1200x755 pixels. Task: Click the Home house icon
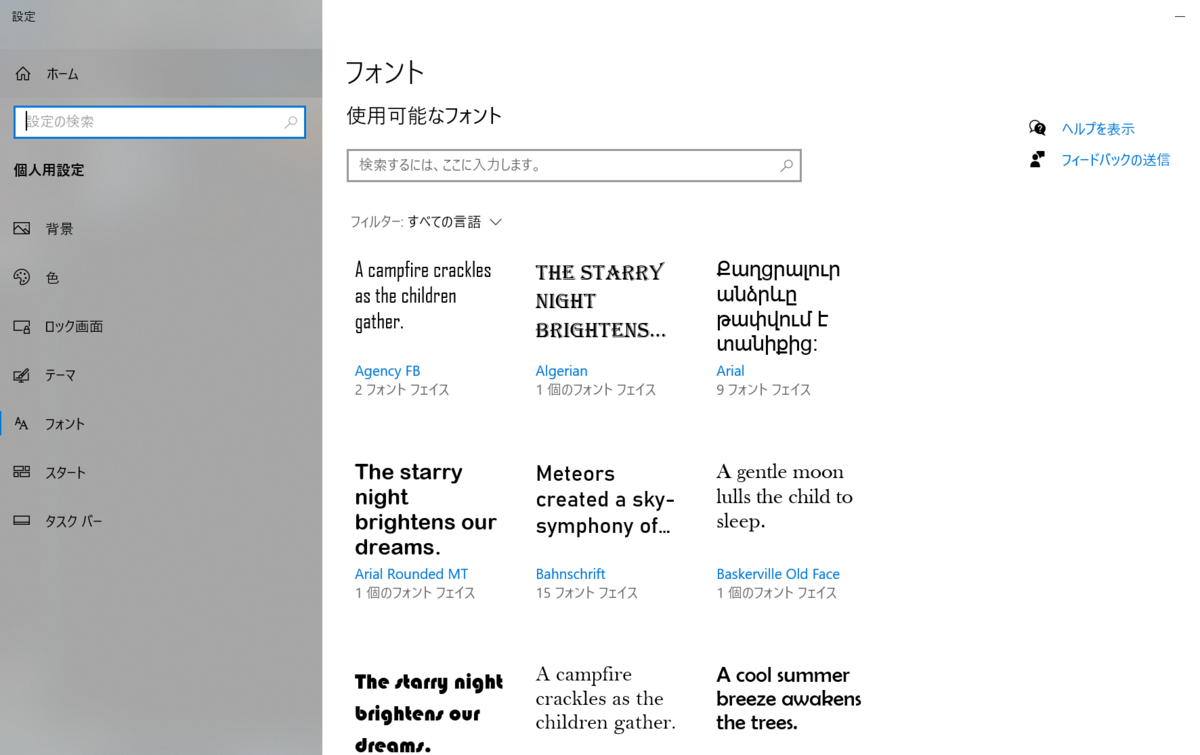pos(23,74)
